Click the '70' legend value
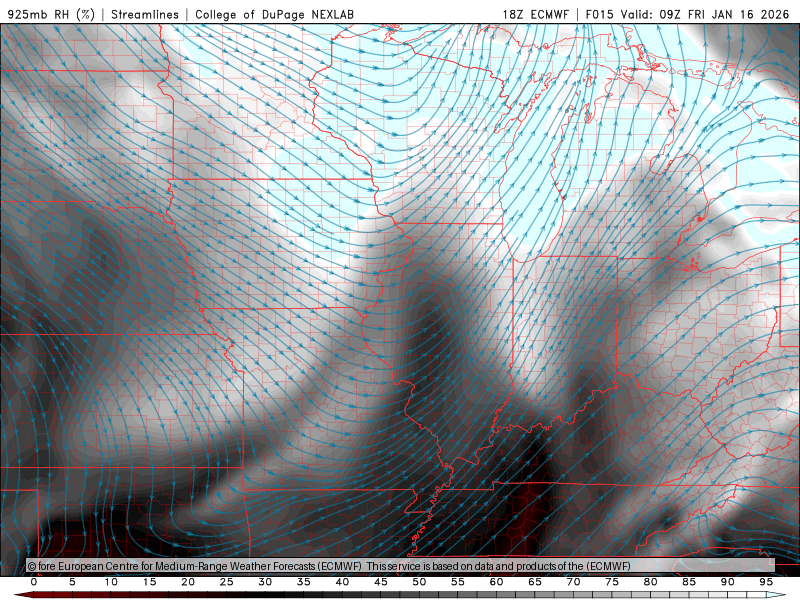Image resolution: width=800 pixels, height=600 pixels. (573, 582)
